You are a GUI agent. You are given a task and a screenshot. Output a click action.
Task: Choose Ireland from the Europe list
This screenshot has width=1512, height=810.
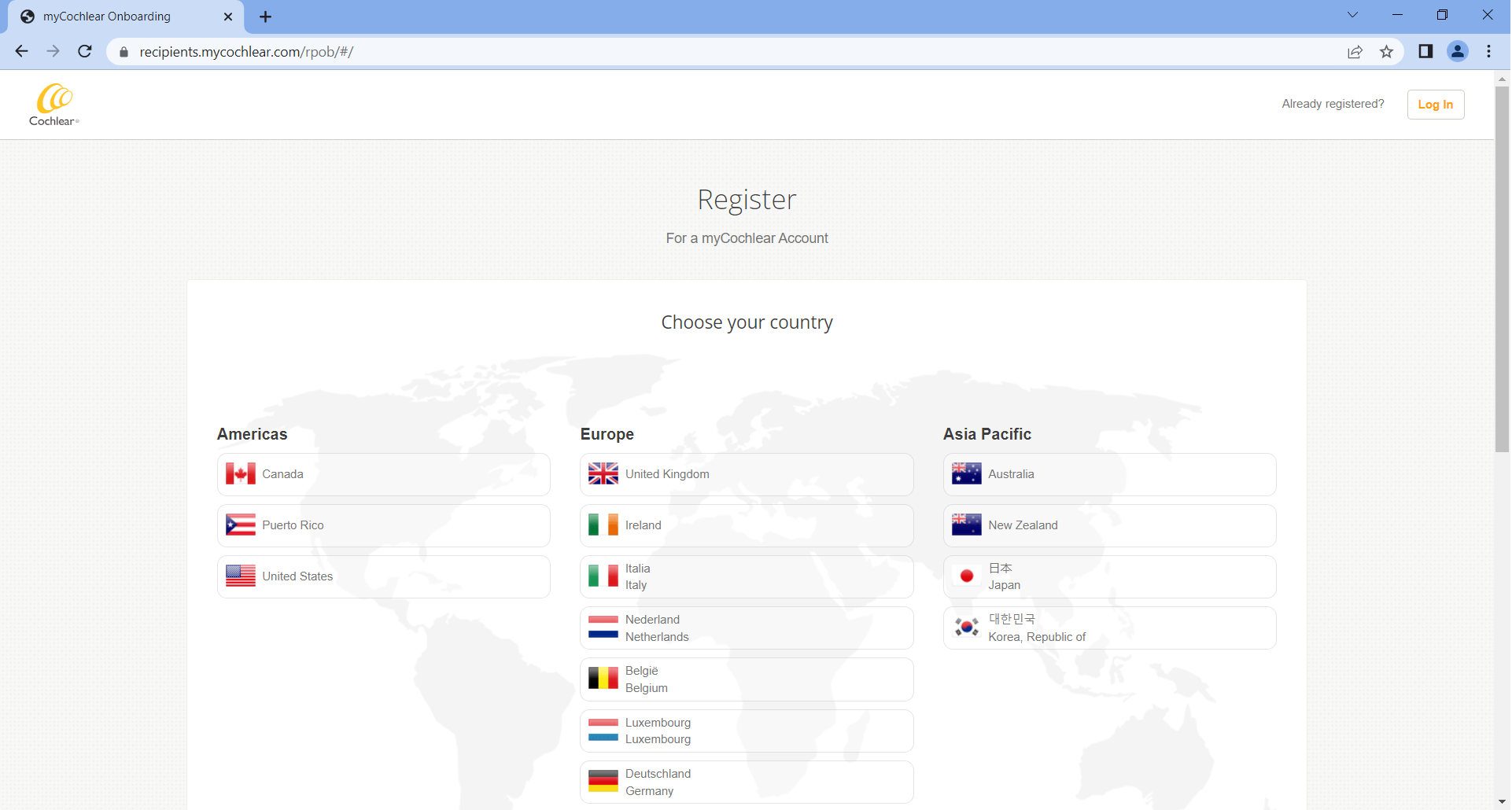(746, 525)
